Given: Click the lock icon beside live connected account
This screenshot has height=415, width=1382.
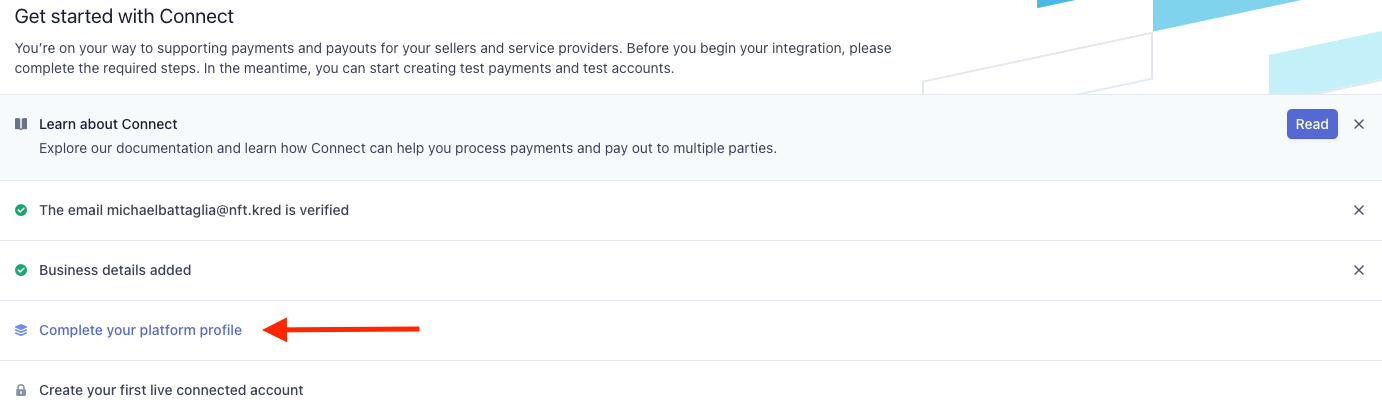Looking at the screenshot, I should (x=21, y=390).
